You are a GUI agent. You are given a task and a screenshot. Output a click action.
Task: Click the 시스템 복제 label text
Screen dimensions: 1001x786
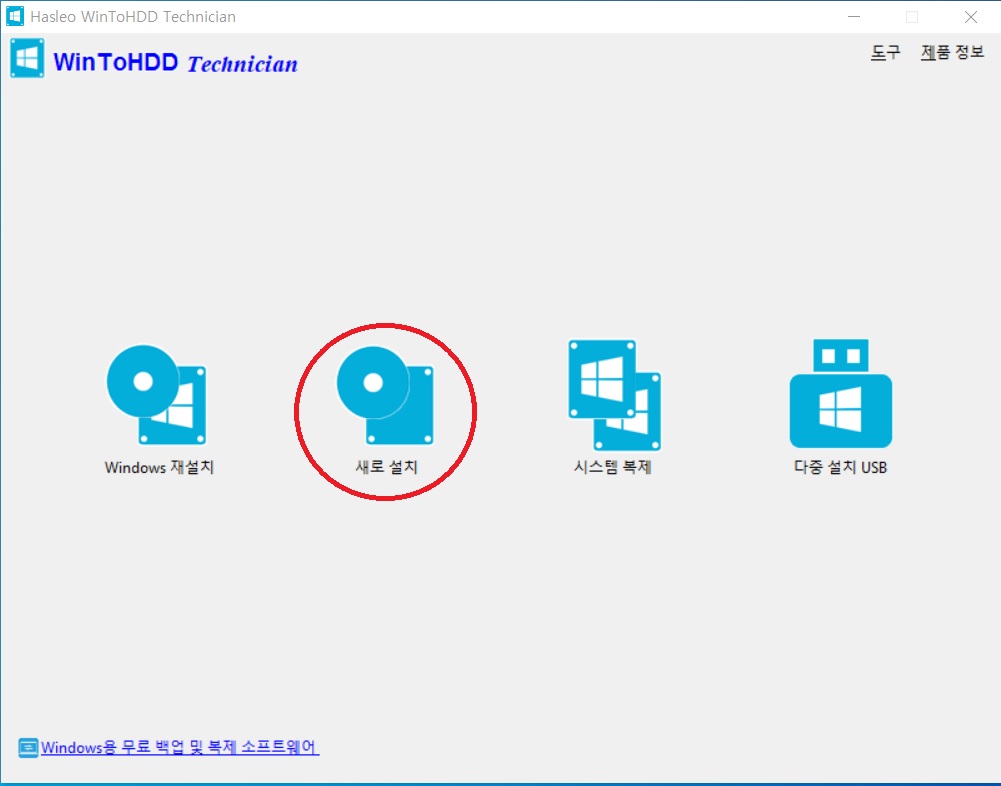612,467
